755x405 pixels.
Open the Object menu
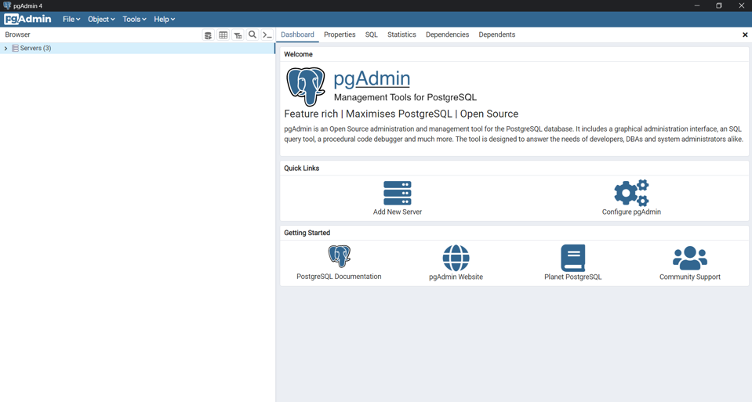click(101, 19)
